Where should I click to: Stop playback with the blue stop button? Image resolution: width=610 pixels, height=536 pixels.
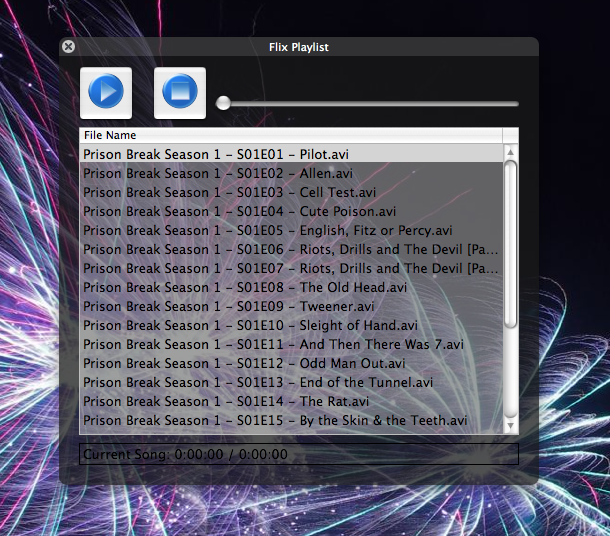coord(180,93)
